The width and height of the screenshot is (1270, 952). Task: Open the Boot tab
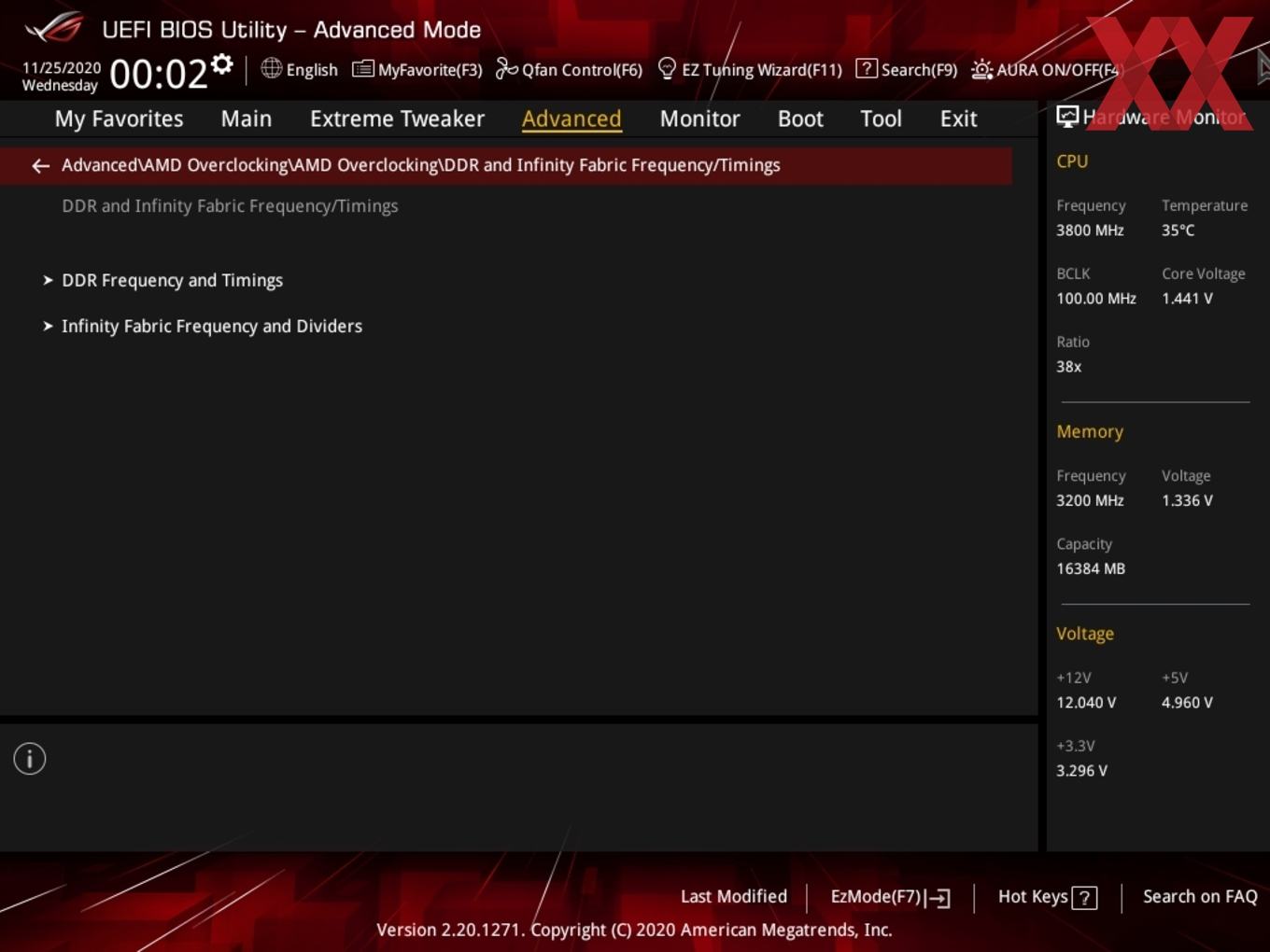[x=800, y=119]
